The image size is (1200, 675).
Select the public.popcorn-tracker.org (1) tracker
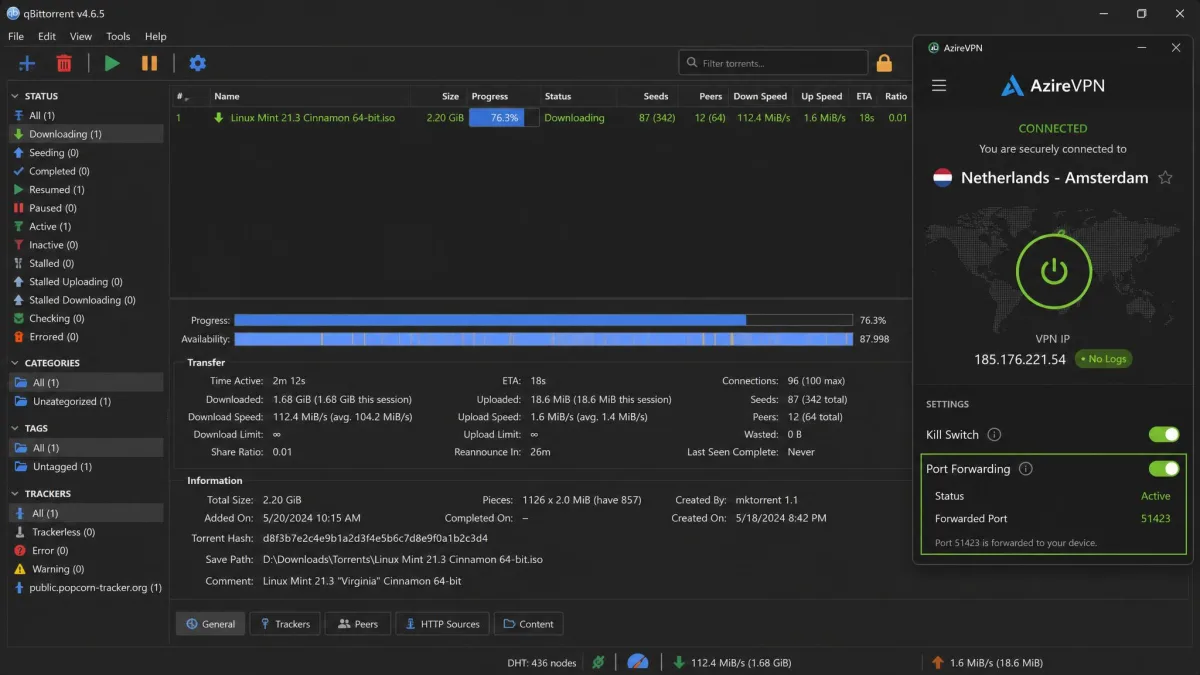pyautogui.click(x=86, y=588)
